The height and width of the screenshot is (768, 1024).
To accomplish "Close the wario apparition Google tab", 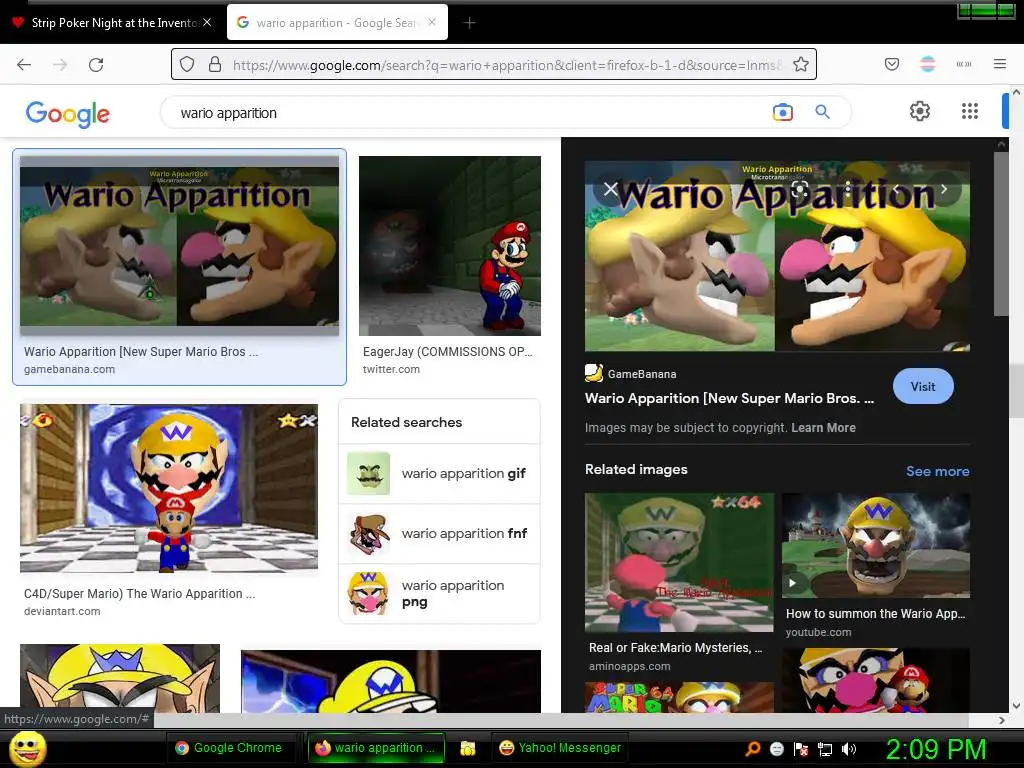I will (x=432, y=22).
